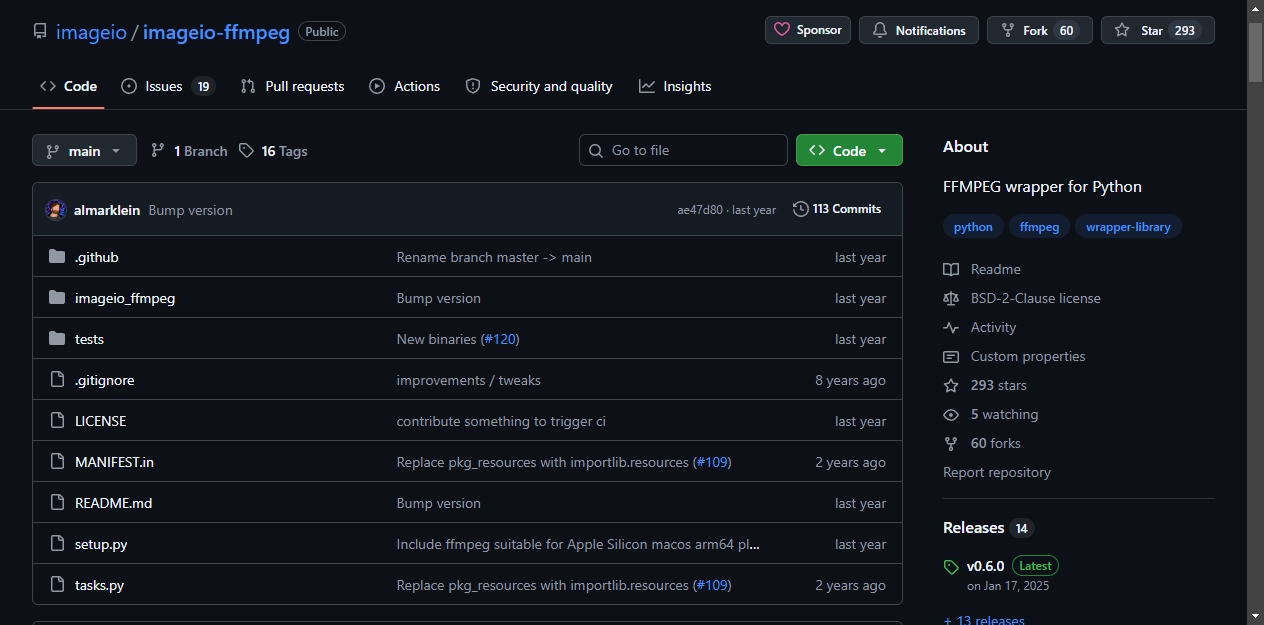Select the ffmpeg topic tag
Image resolution: width=1264 pixels, height=625 pixels.
point(1039,227)
